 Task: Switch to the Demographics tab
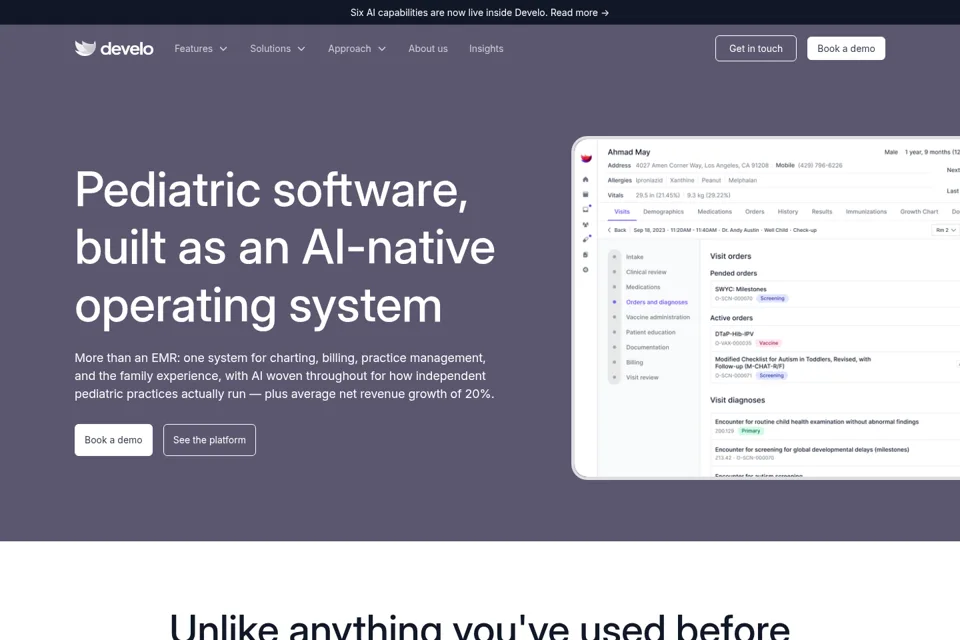663,212
